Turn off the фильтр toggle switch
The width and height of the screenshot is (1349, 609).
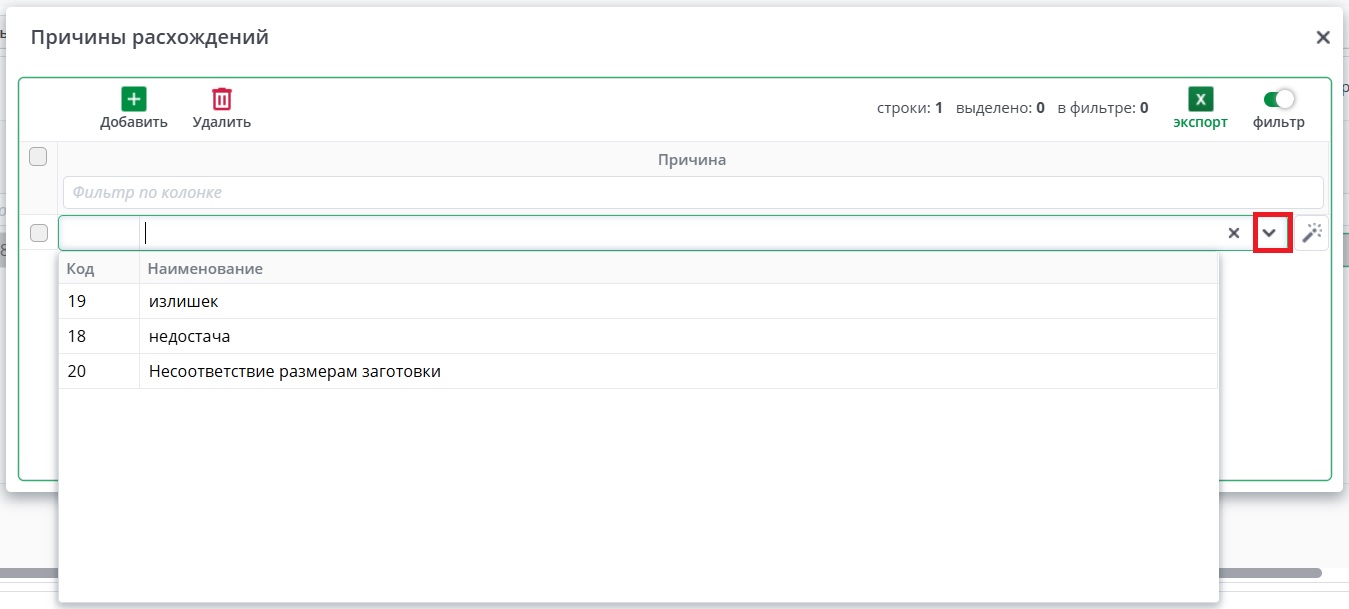1279,99
